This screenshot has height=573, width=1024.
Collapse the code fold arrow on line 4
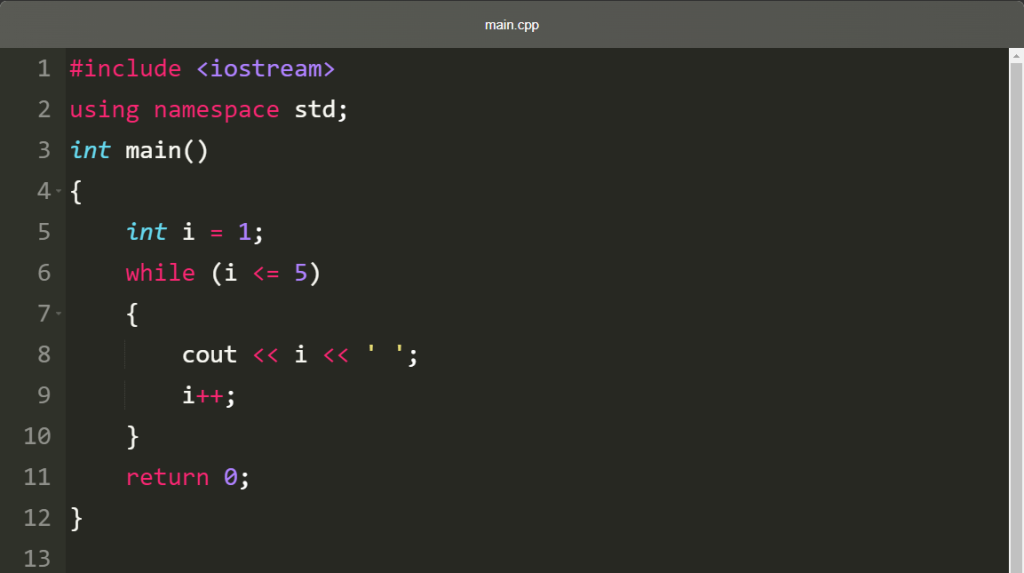[x=59, y=191]
